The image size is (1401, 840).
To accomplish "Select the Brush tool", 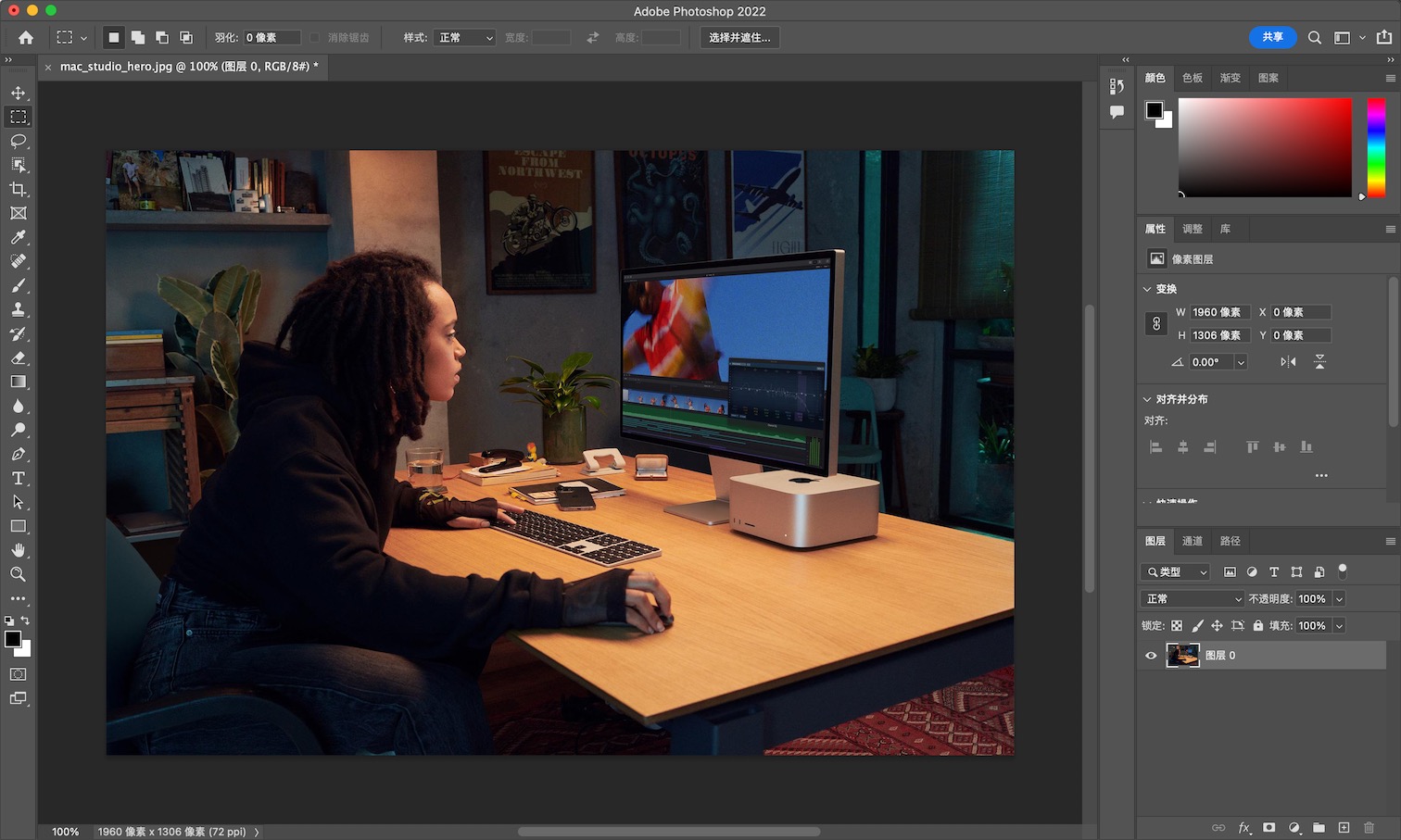I will (18, 285).
